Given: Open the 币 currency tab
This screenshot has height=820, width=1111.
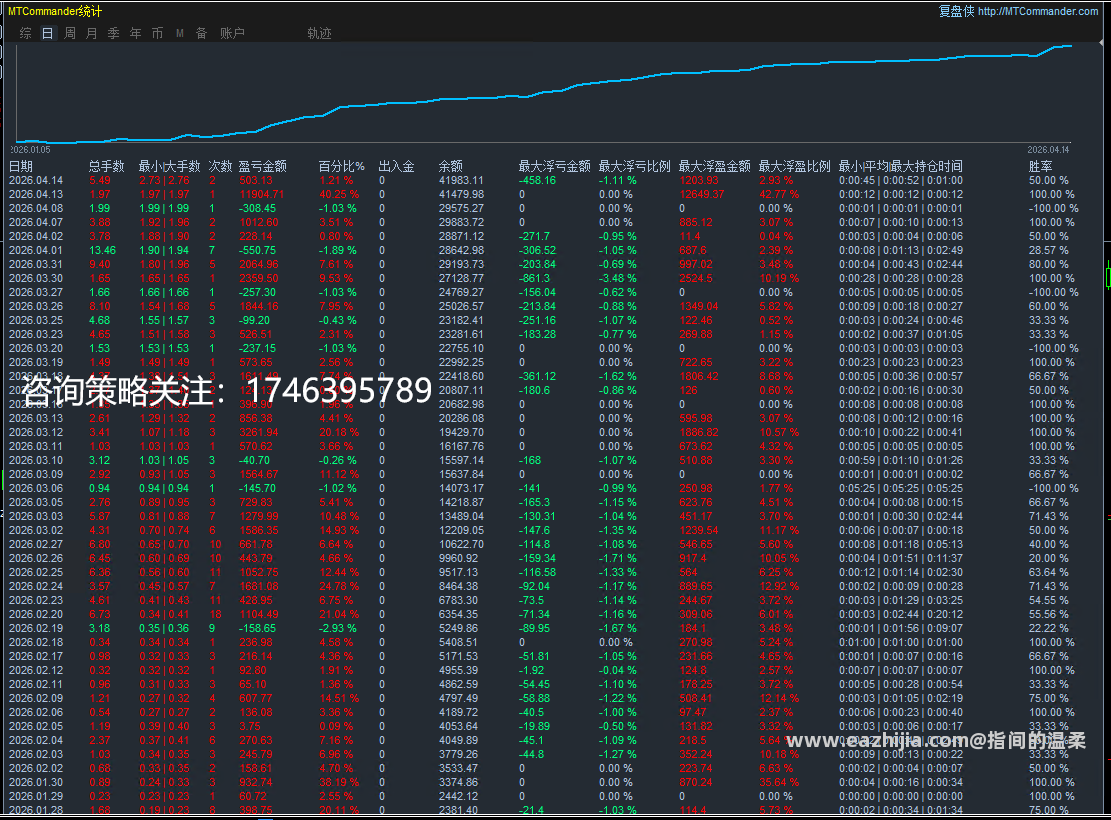Looking at the screenshot, I should [x=157, y=33].
